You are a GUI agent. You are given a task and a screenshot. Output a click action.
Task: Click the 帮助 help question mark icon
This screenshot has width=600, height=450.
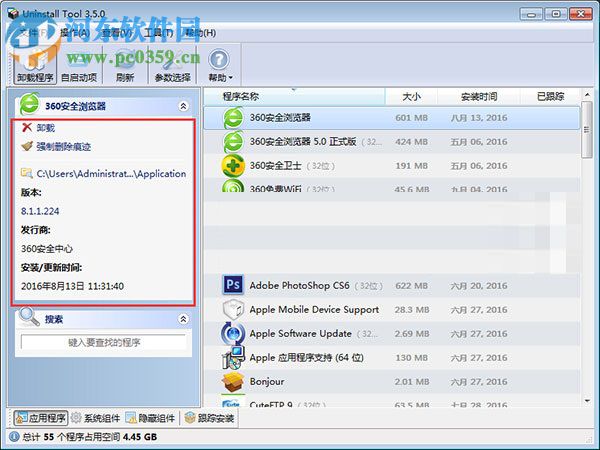pos(219,60)
